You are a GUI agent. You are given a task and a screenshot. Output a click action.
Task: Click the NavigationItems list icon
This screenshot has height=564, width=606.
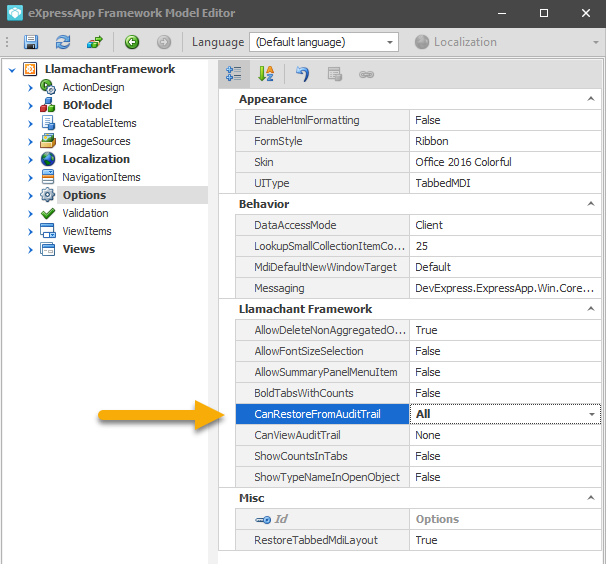click(x=48, y=177)
